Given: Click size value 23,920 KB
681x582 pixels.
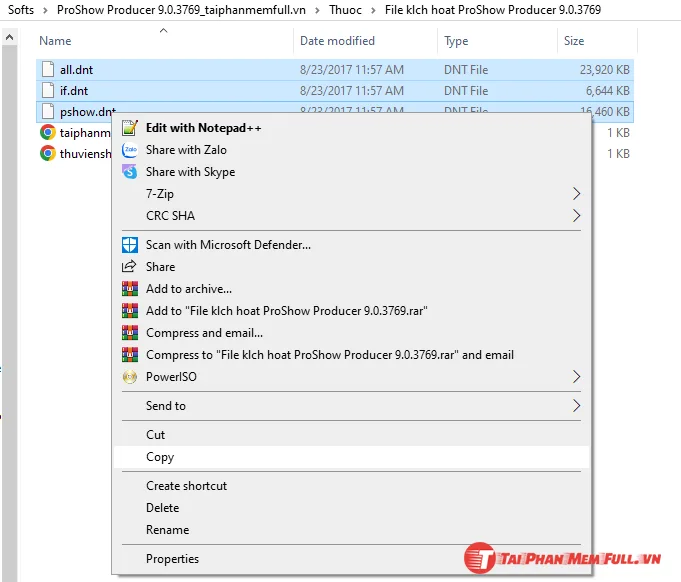Looking at the screenshot, I should click(x=605, y=70).
